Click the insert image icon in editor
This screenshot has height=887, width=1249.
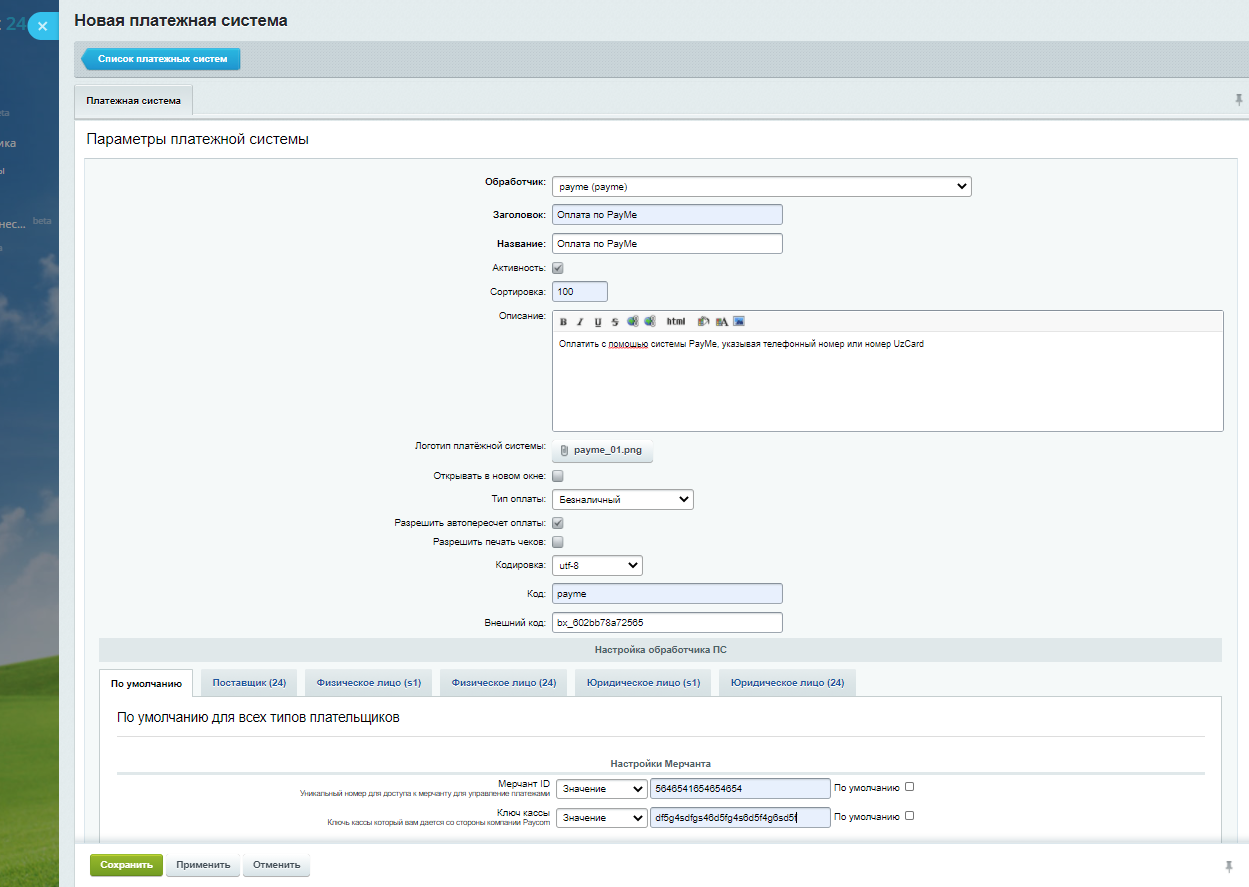739,321
